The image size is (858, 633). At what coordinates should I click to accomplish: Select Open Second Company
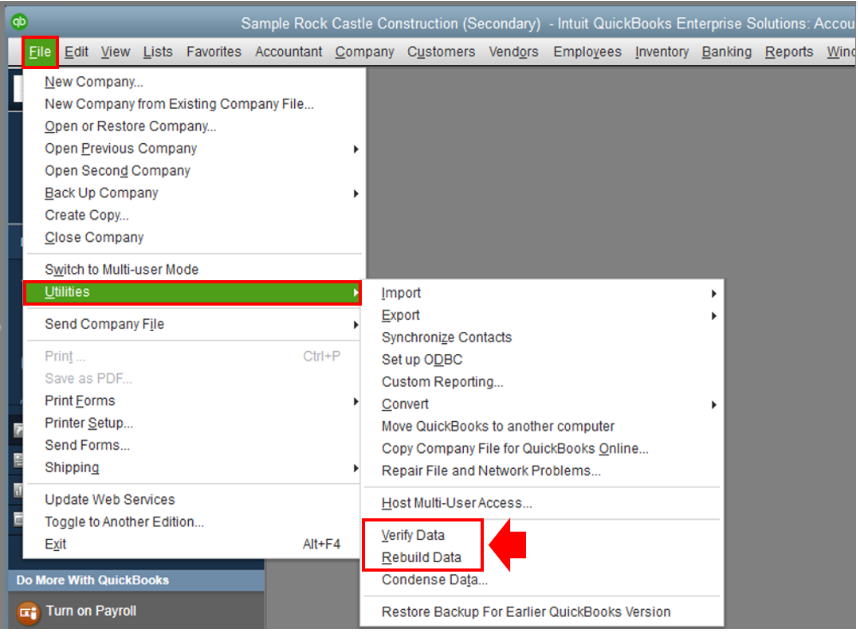pos(194,171)
